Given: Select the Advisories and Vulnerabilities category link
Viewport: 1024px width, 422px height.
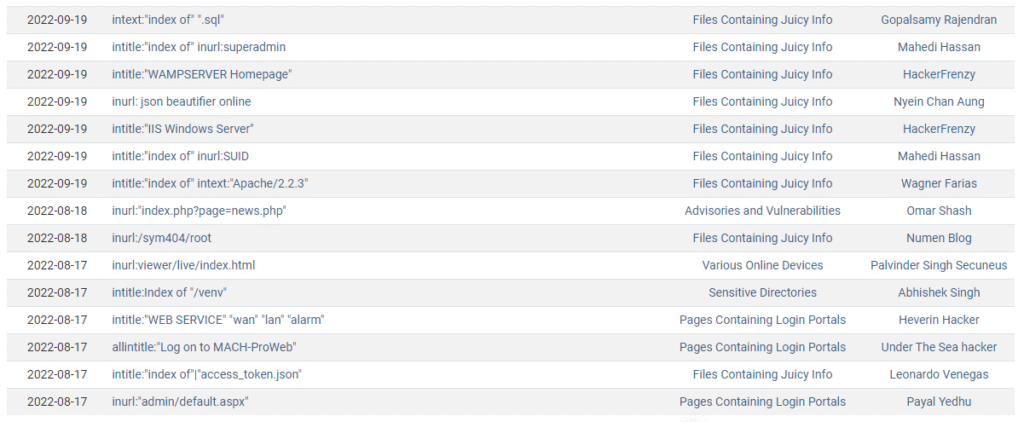Looking at the screenshot, I should tap(762, 211).
